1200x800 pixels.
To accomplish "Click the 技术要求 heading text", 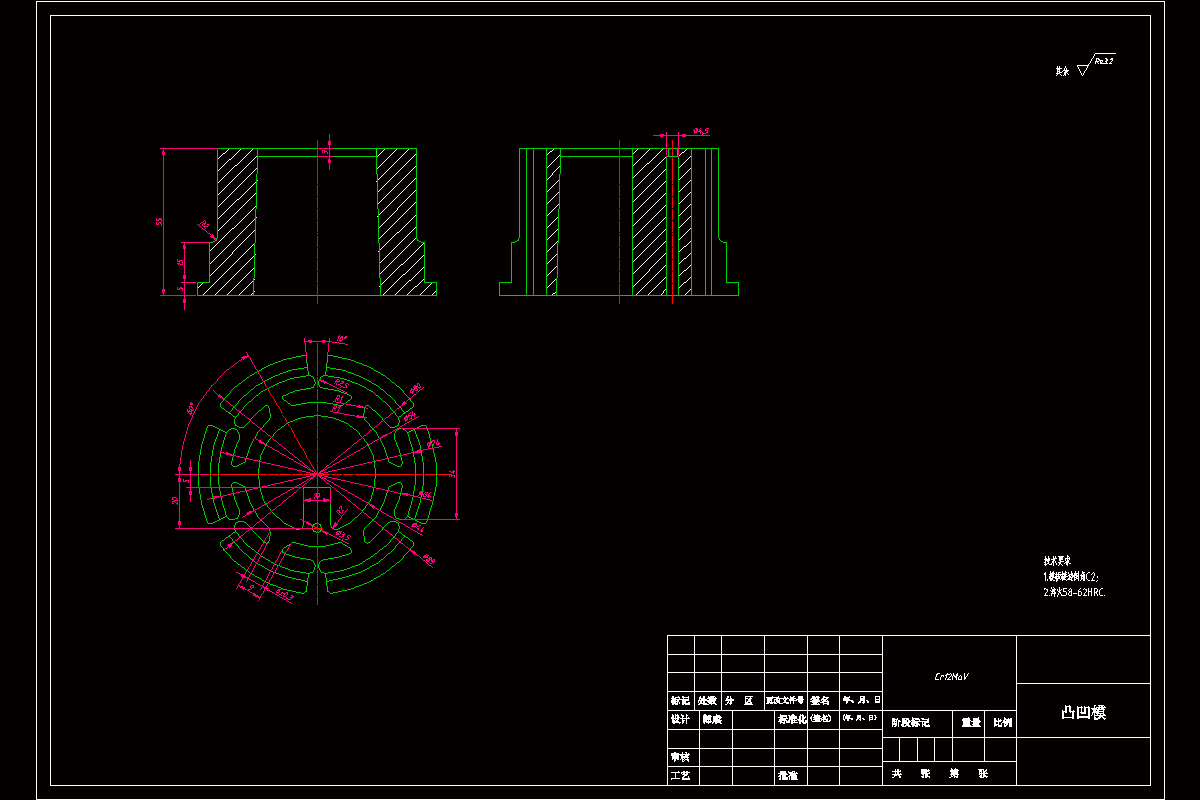I will tap(1057, 562).
